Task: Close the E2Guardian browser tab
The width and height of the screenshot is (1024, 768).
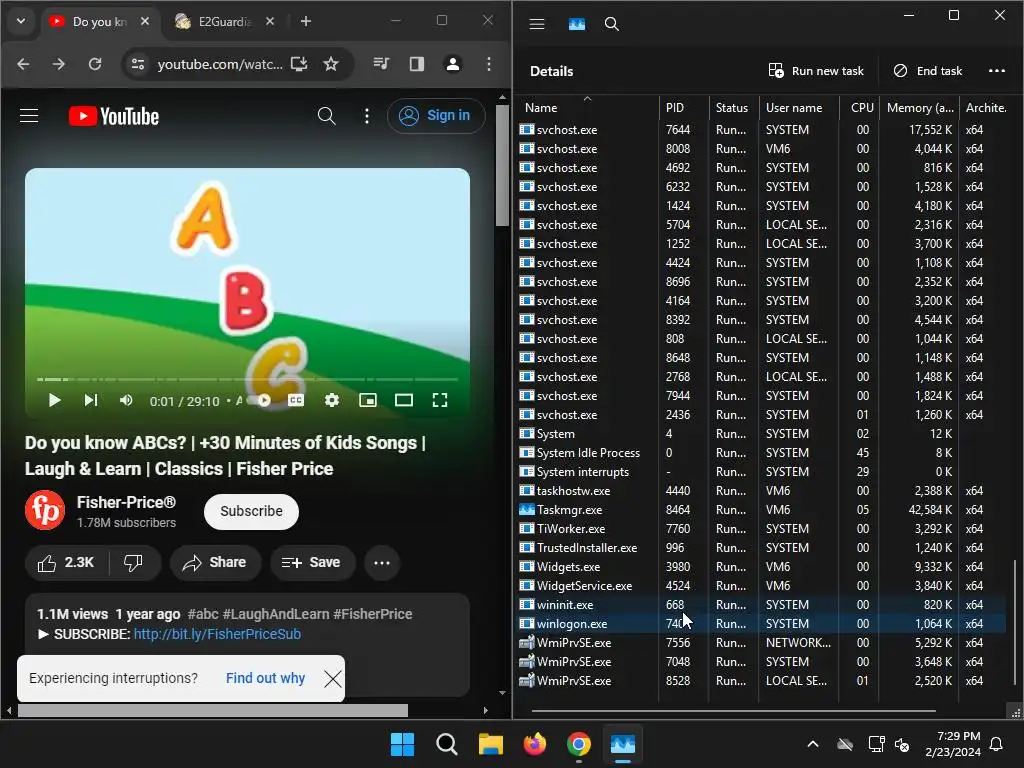Action: 270,22
